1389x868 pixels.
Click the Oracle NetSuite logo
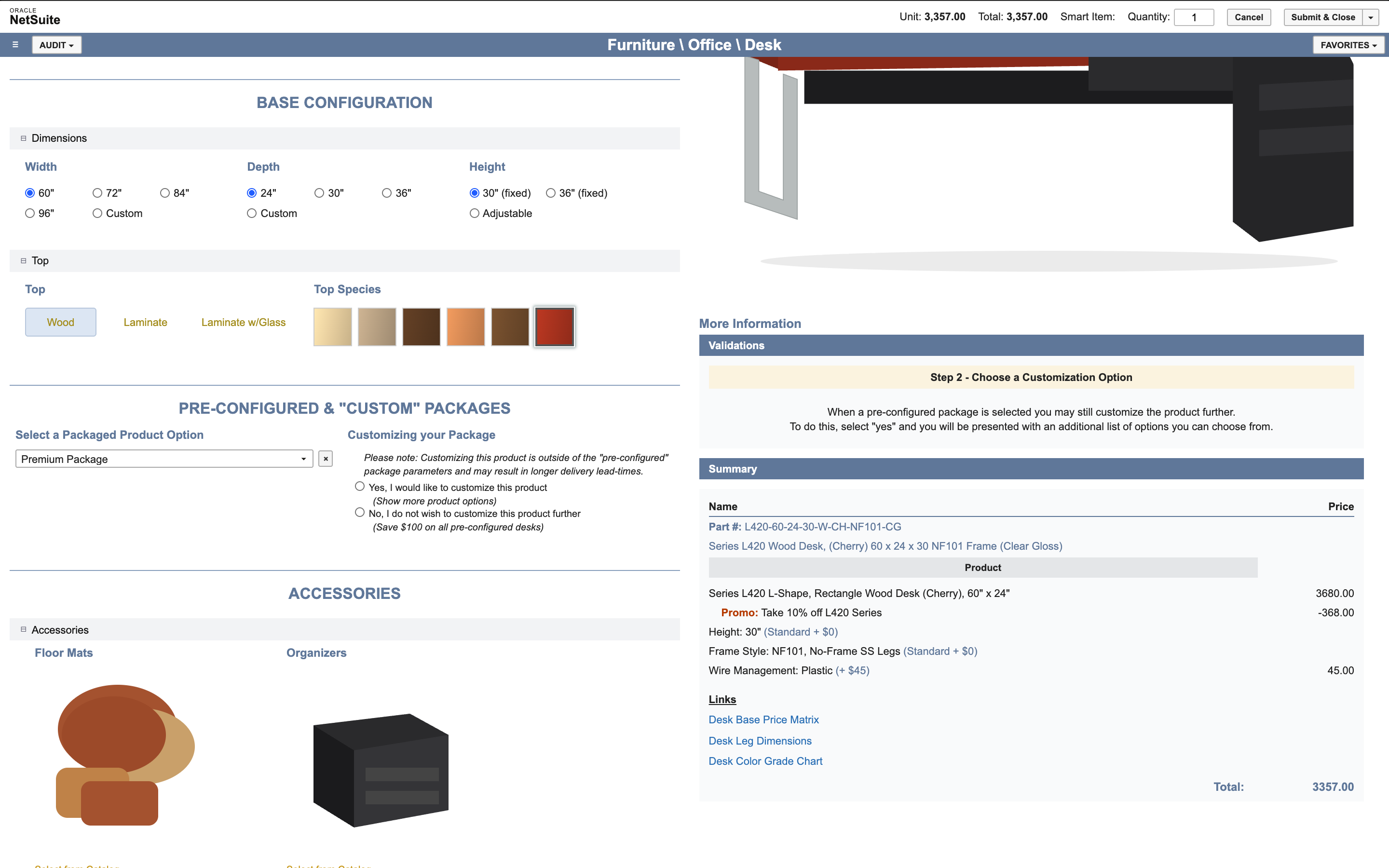pos(35,17)
